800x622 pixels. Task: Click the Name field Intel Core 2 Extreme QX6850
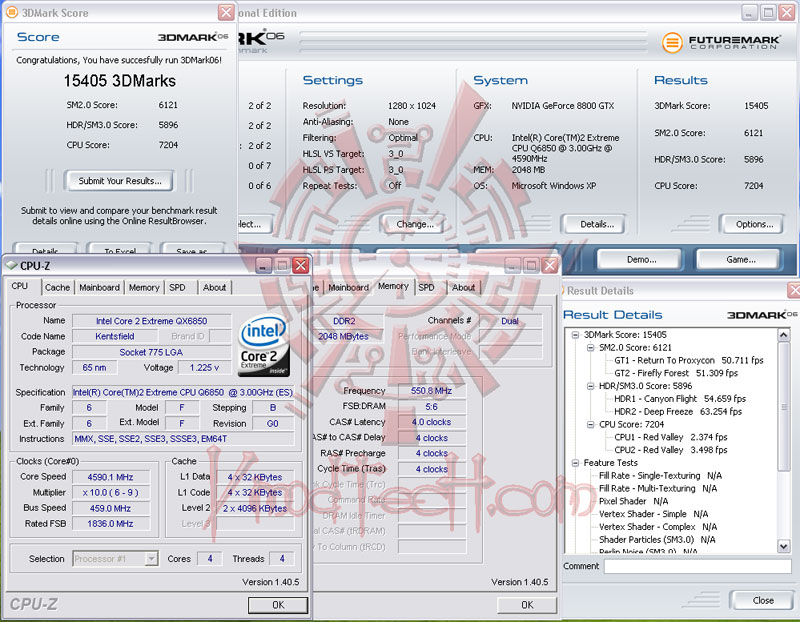pyautogui.click(x=152, y=321)
